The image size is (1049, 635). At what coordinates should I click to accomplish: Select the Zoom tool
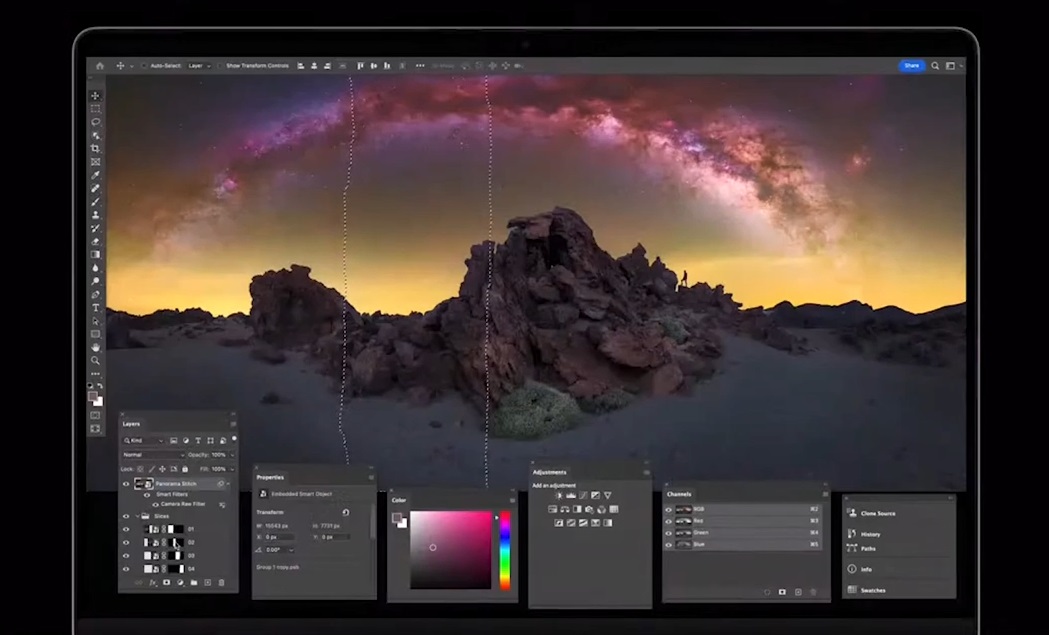tap(96, 361)
